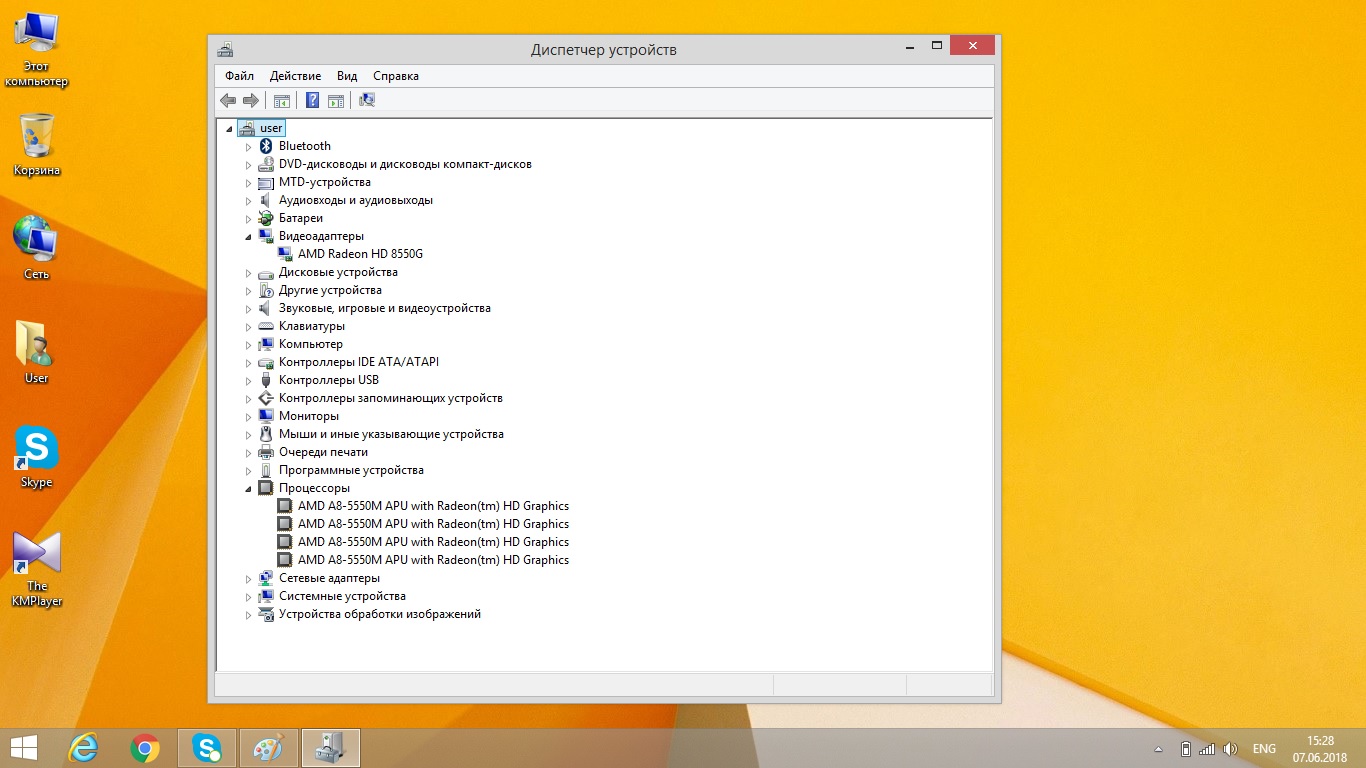Open the Действие menu
This screenshot has width=1366, height=768.
pyautogui.click(x=295, y=76)
